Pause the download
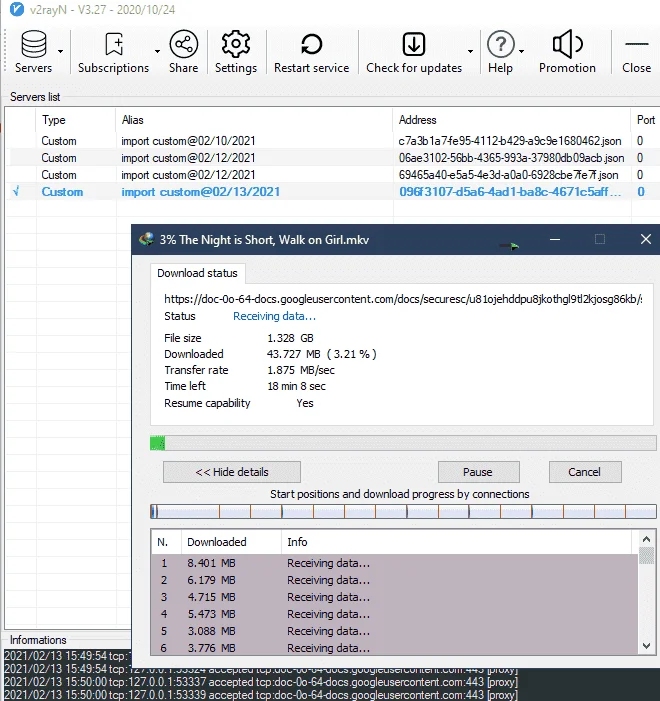Screen dimensions: 660x701 tap(478, 472)
